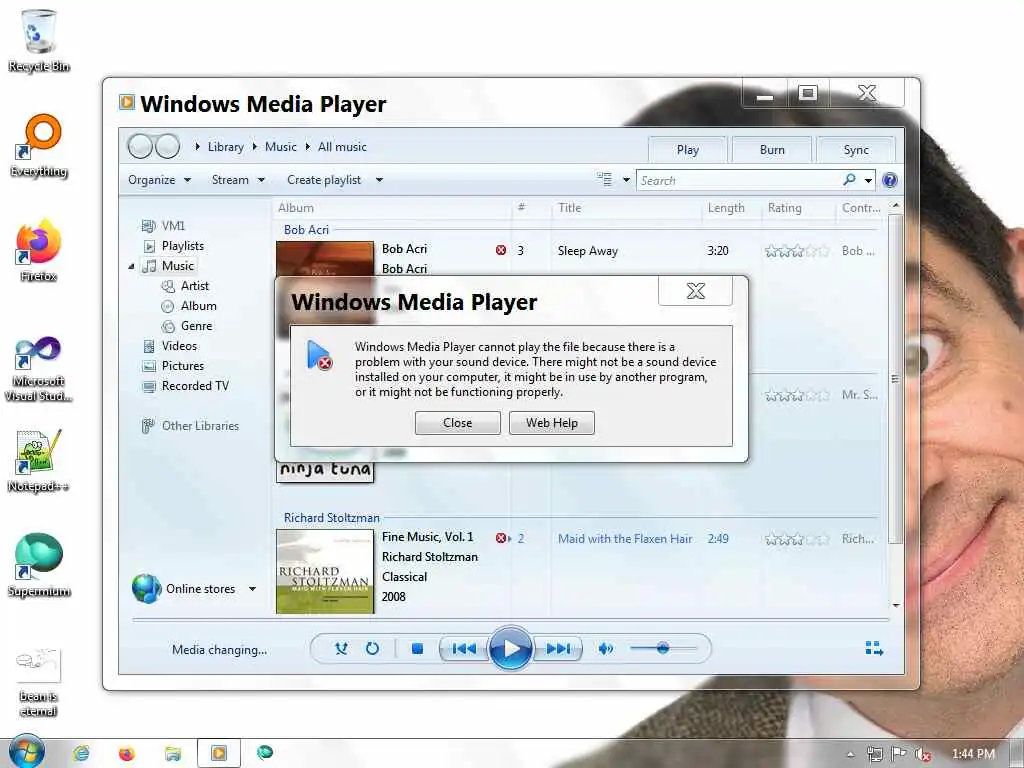Open Windows Explorer from the taskbar
The width and height of the screenshot is (1024, 768).
tap(172, 753)
